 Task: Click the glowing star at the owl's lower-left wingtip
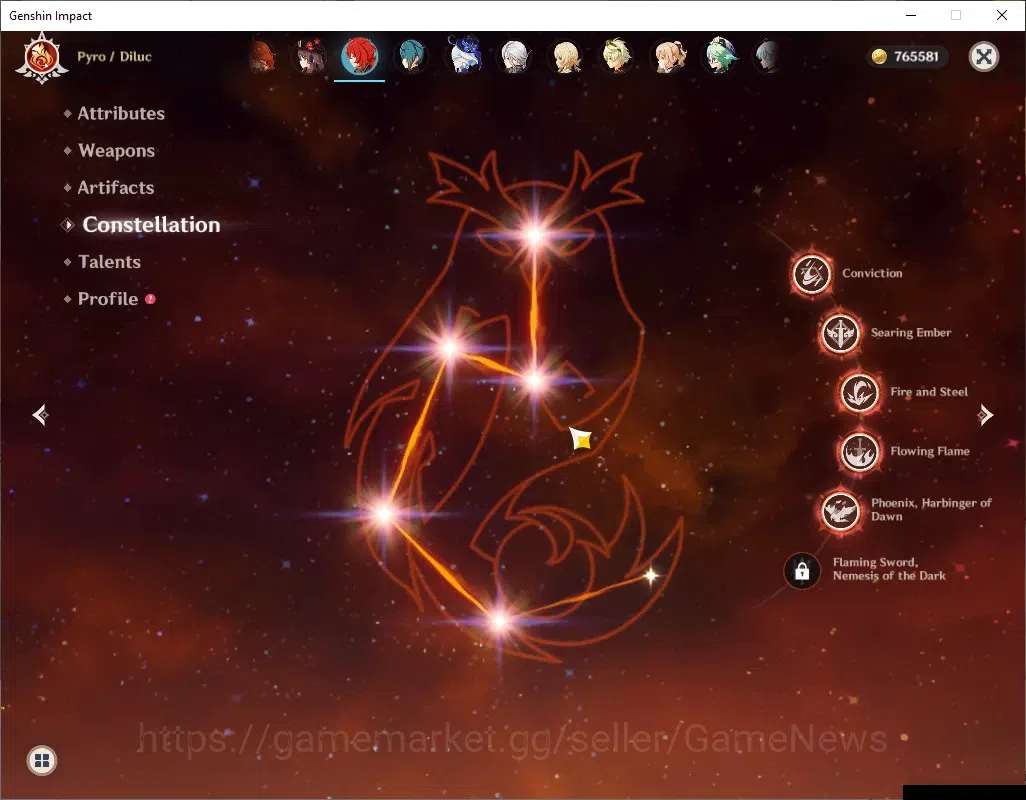384,514
